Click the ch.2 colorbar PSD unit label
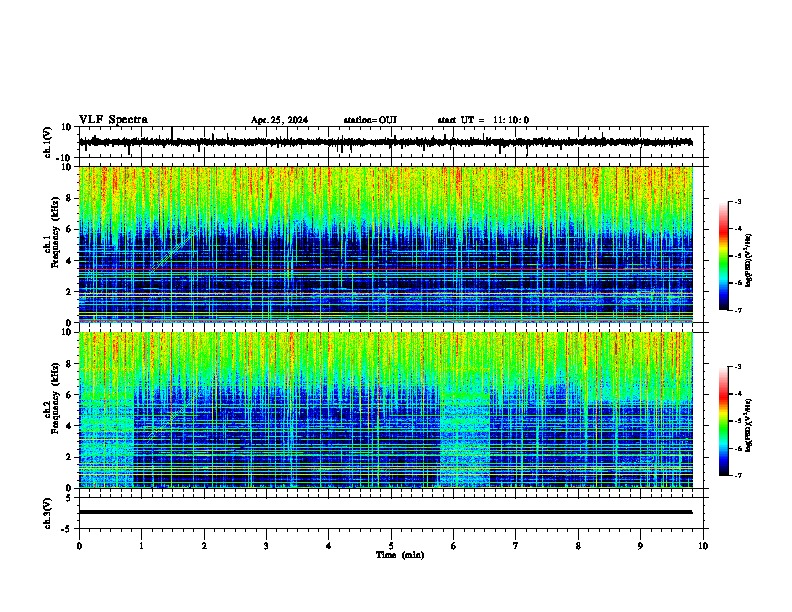The height and width of the screenshot is (612, 792). (748, 425)
